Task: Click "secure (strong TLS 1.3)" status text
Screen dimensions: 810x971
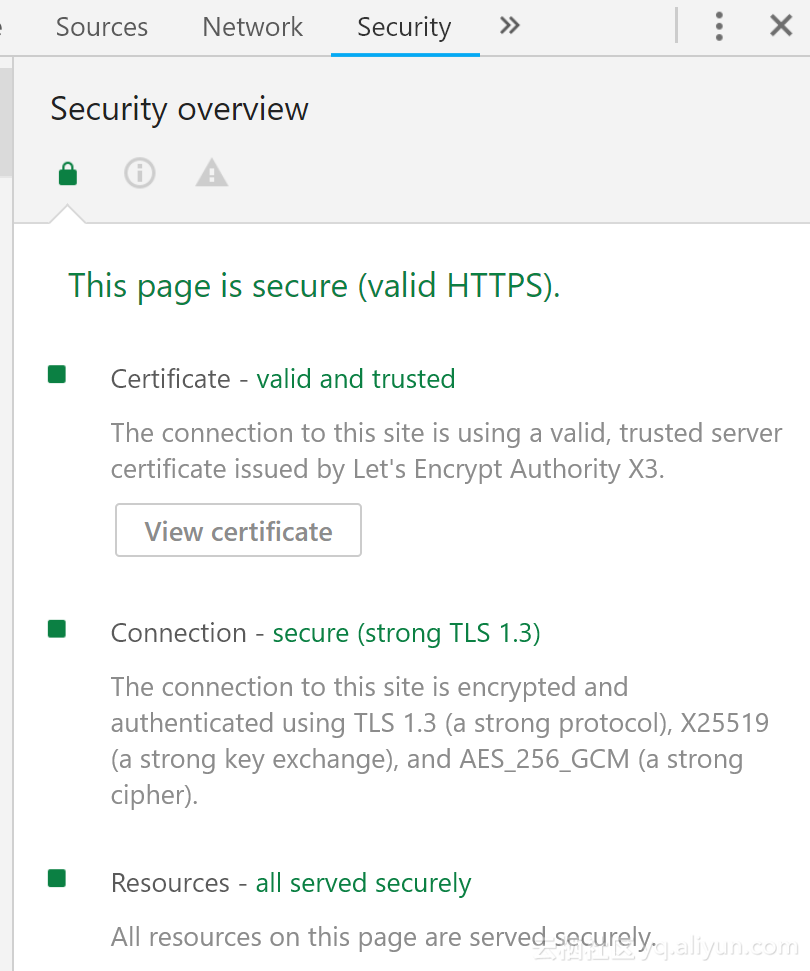Action: click(x=406, y=633)
